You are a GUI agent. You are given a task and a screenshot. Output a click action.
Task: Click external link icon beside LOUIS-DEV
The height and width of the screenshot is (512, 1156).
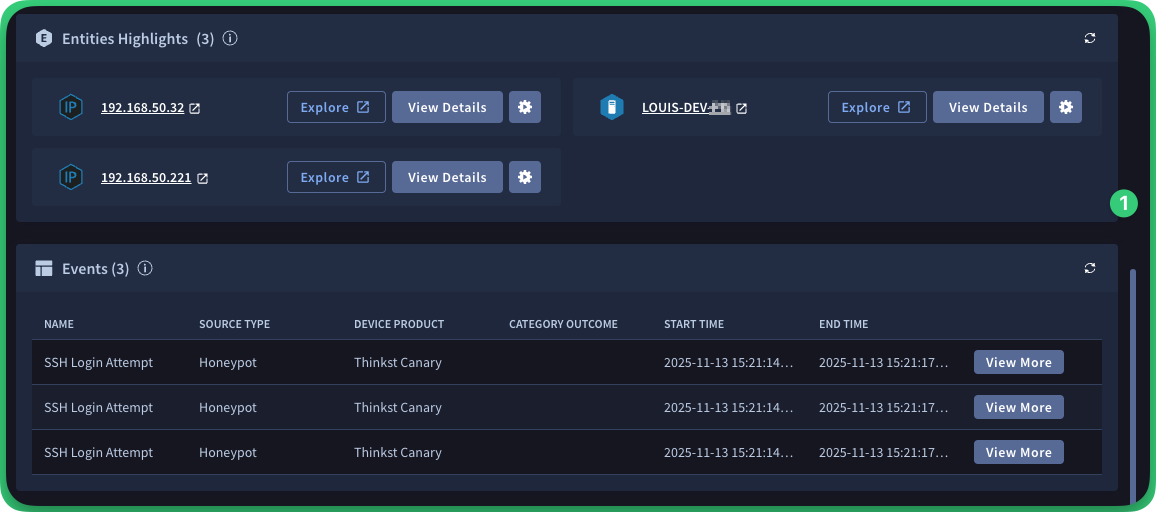742,108
